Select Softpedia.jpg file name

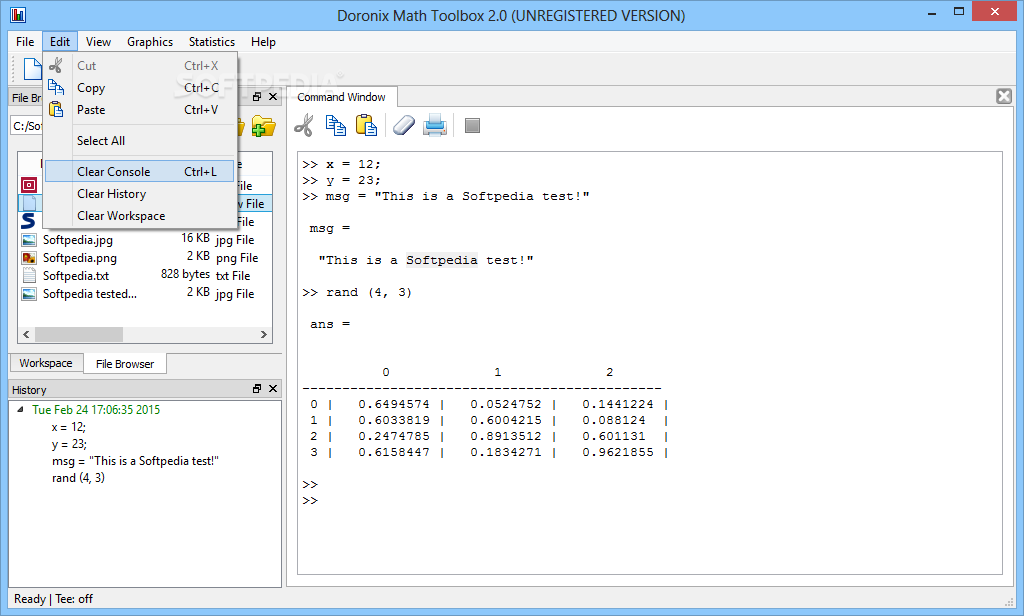[x=78, y=240]
